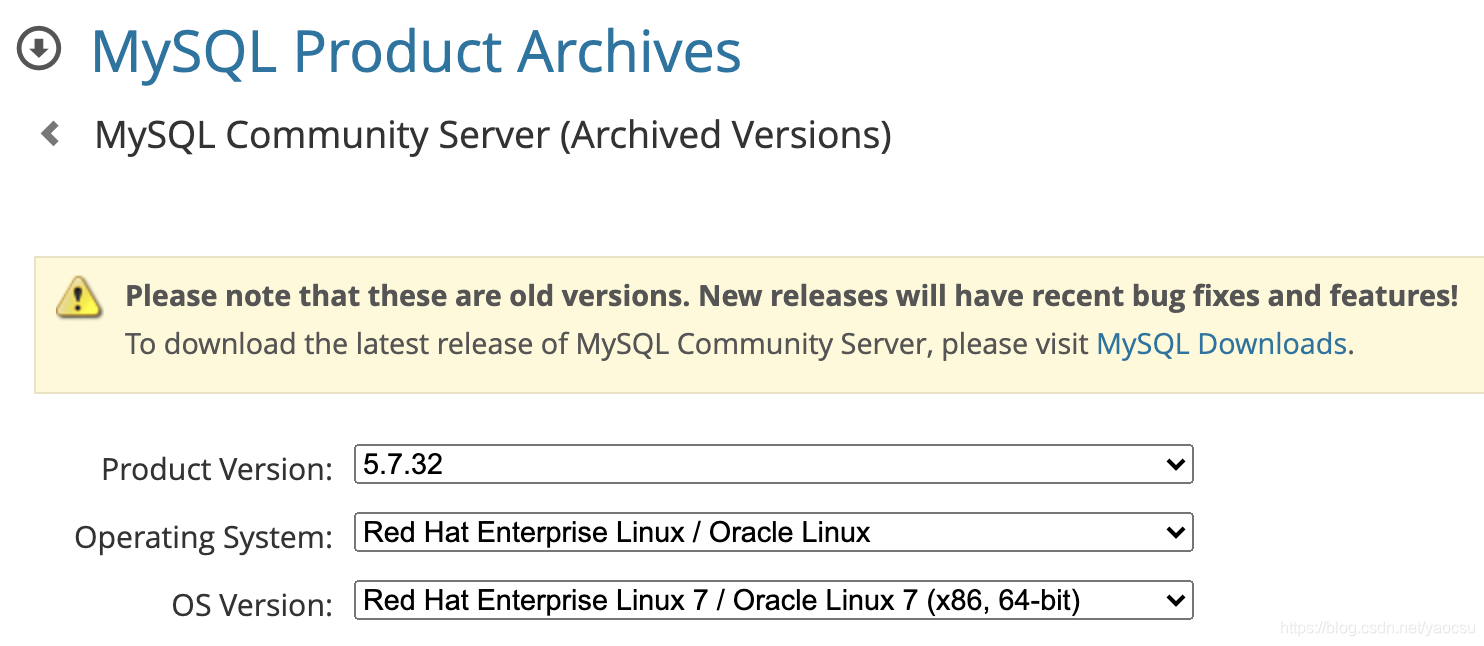Select the text 5.7.32 in the version box
This screenshot has width=1484, height=646.
[x=404, y=462]
